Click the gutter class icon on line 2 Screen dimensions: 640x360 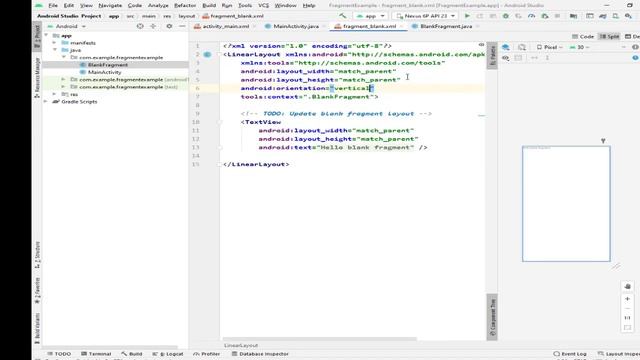207,54
